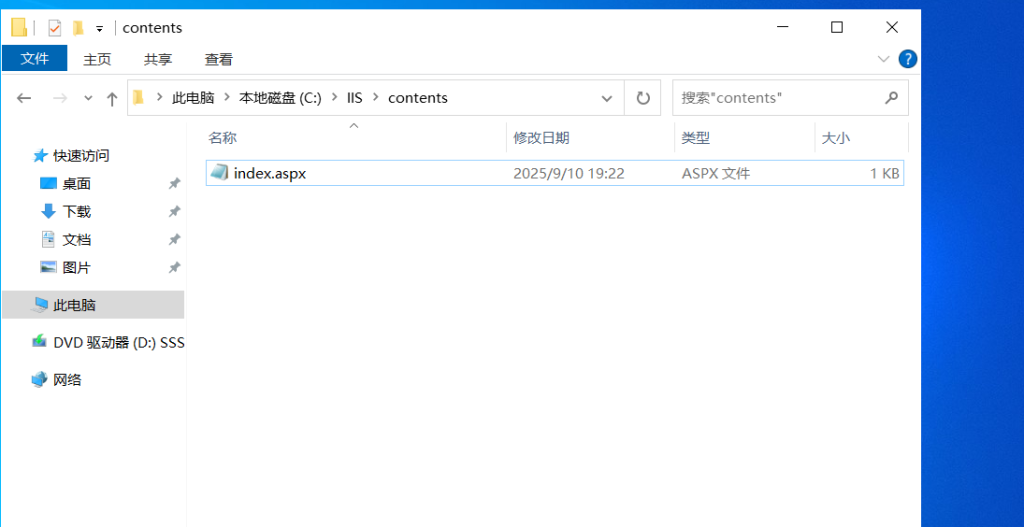Click the blue Help question mark icon
This screenshot has width=1024, height=527.
pyautogui.click(x=907, y=59)
